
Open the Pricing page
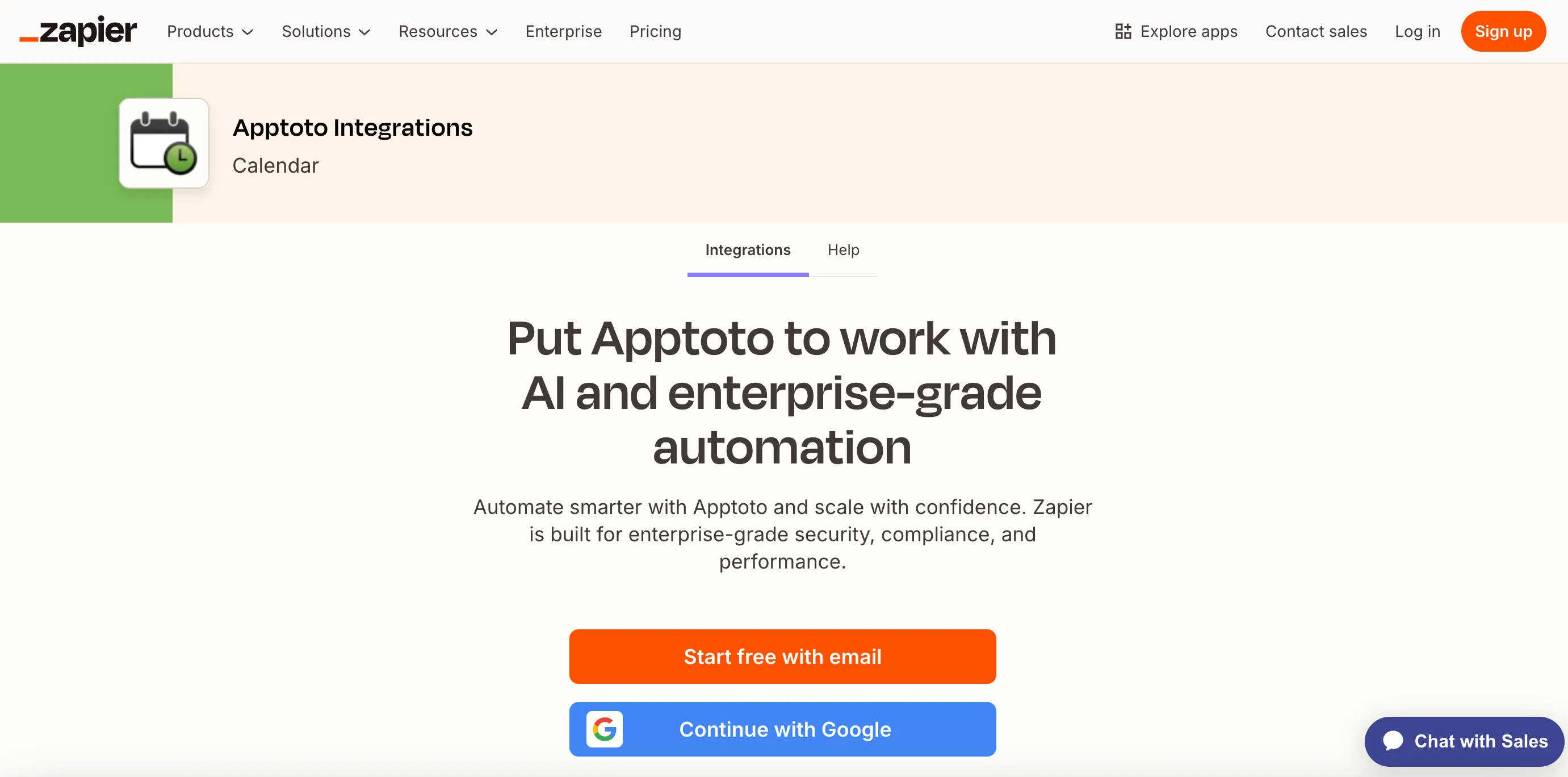(656, 31)
